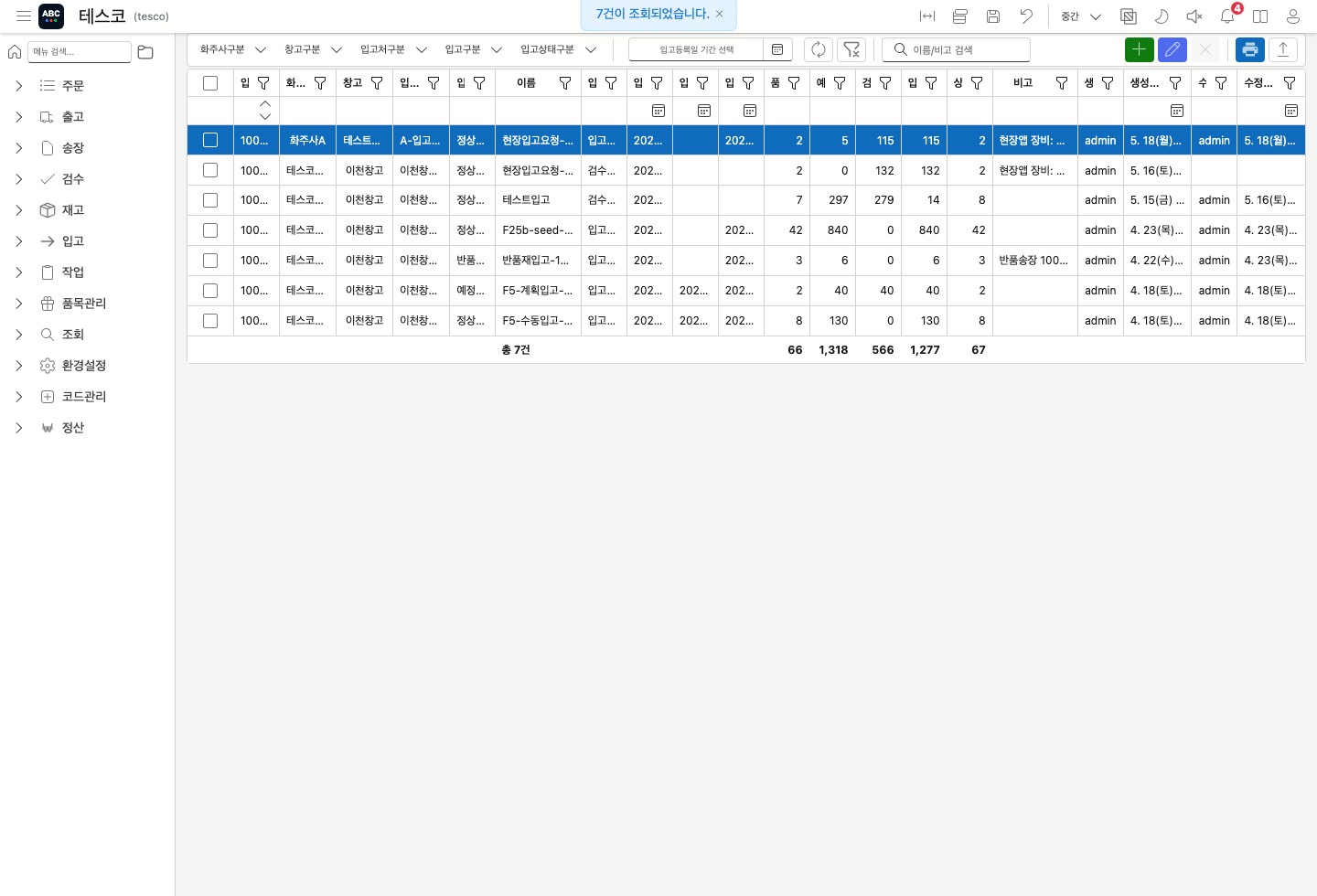Toggle the muted speaker icon
The height and width of the screenshot is (896, 1317).
coord(1194,16)
